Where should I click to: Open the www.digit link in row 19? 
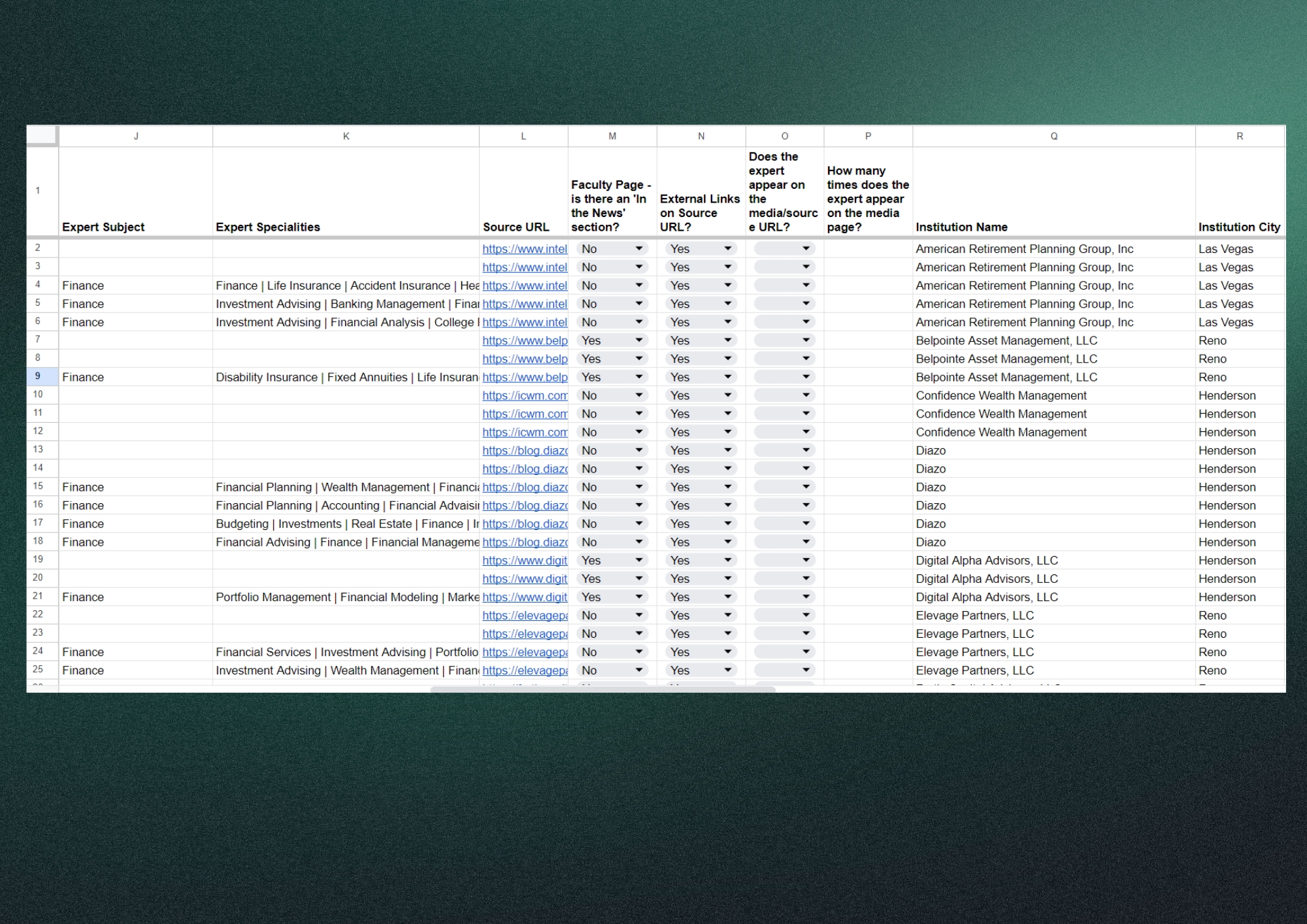coord(525,560)
